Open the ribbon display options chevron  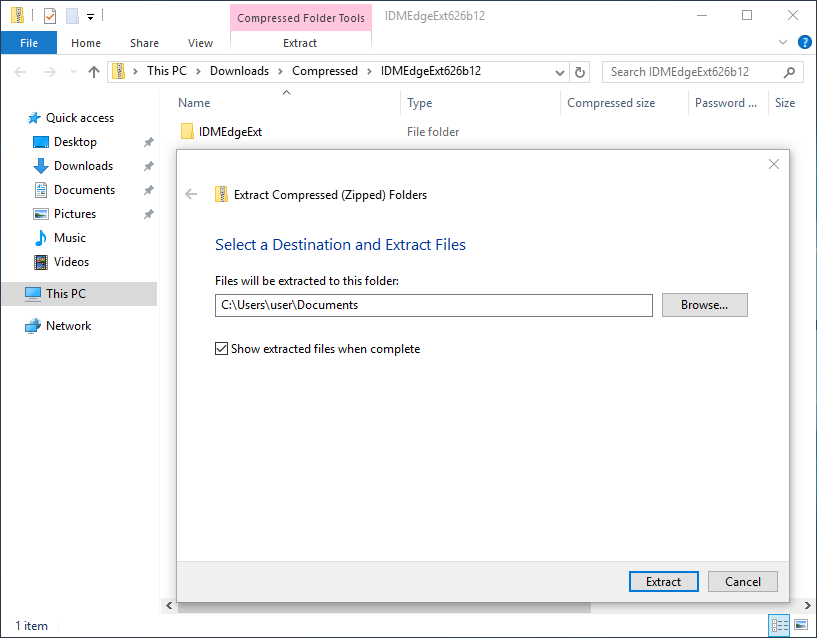pyautogui.click(x=783, y=42)
